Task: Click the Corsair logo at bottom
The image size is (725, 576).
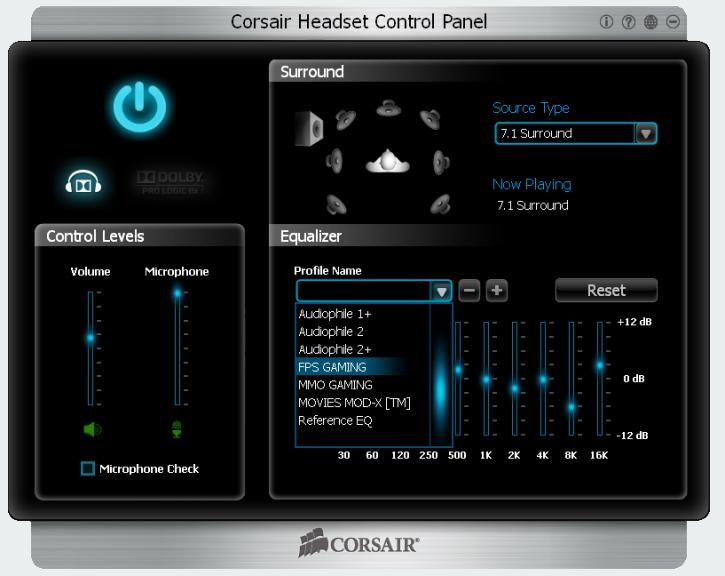Action: pyautogui.click(x=359, y=543)
